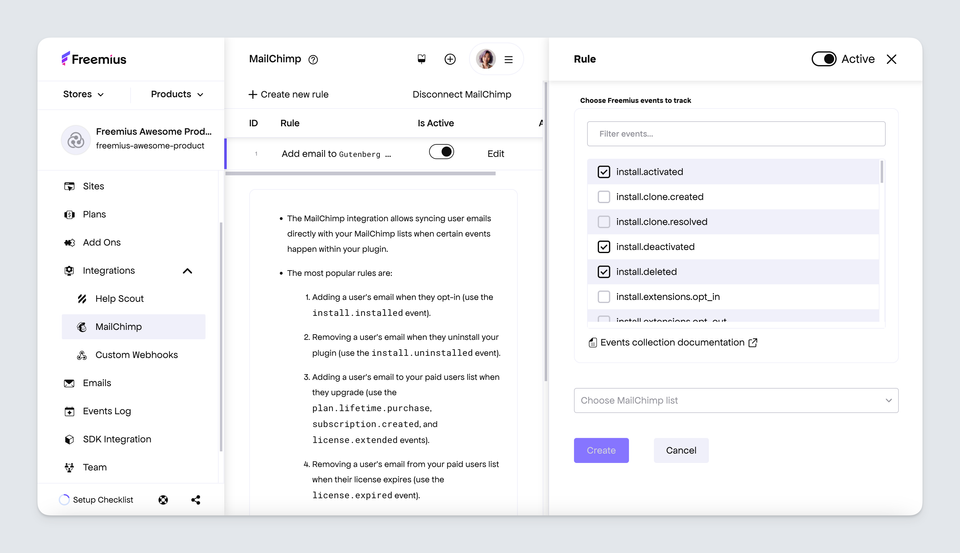Open the Choose MailChimp list dropdown

736,401
